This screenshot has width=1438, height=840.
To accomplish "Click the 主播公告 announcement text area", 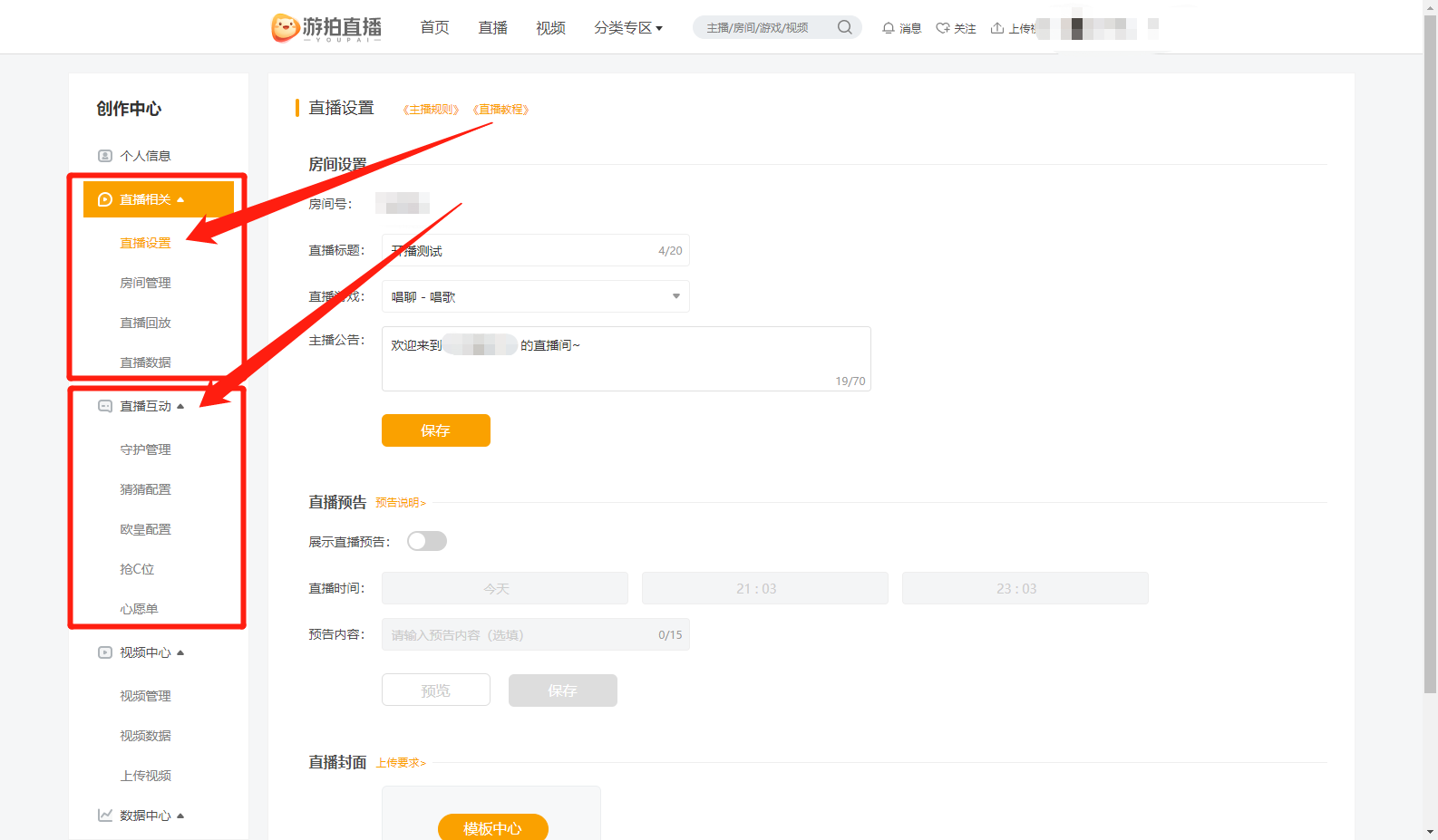I will coord(626,359).
